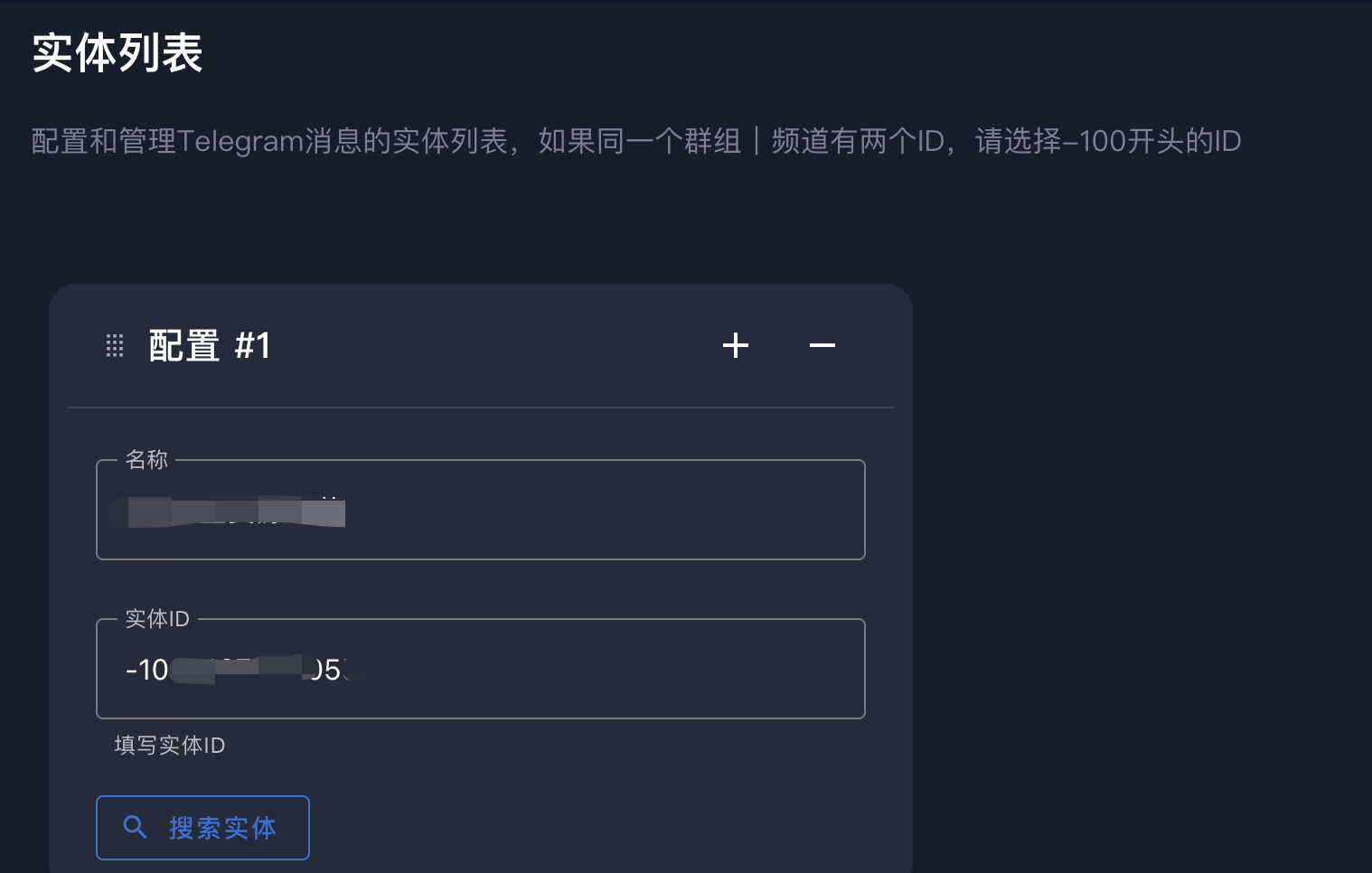Focus the 名称 input field

480,511
